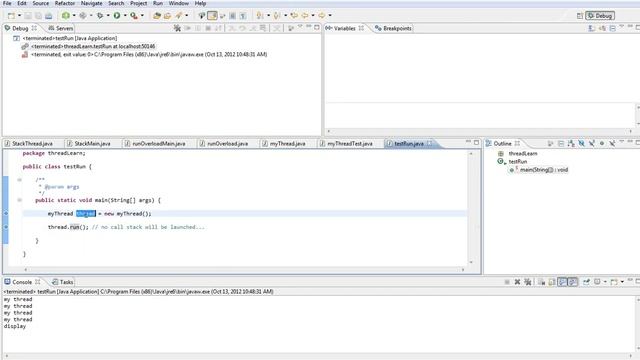Open the File menu
Screen dimensions: 640x360
coord(7,3)
